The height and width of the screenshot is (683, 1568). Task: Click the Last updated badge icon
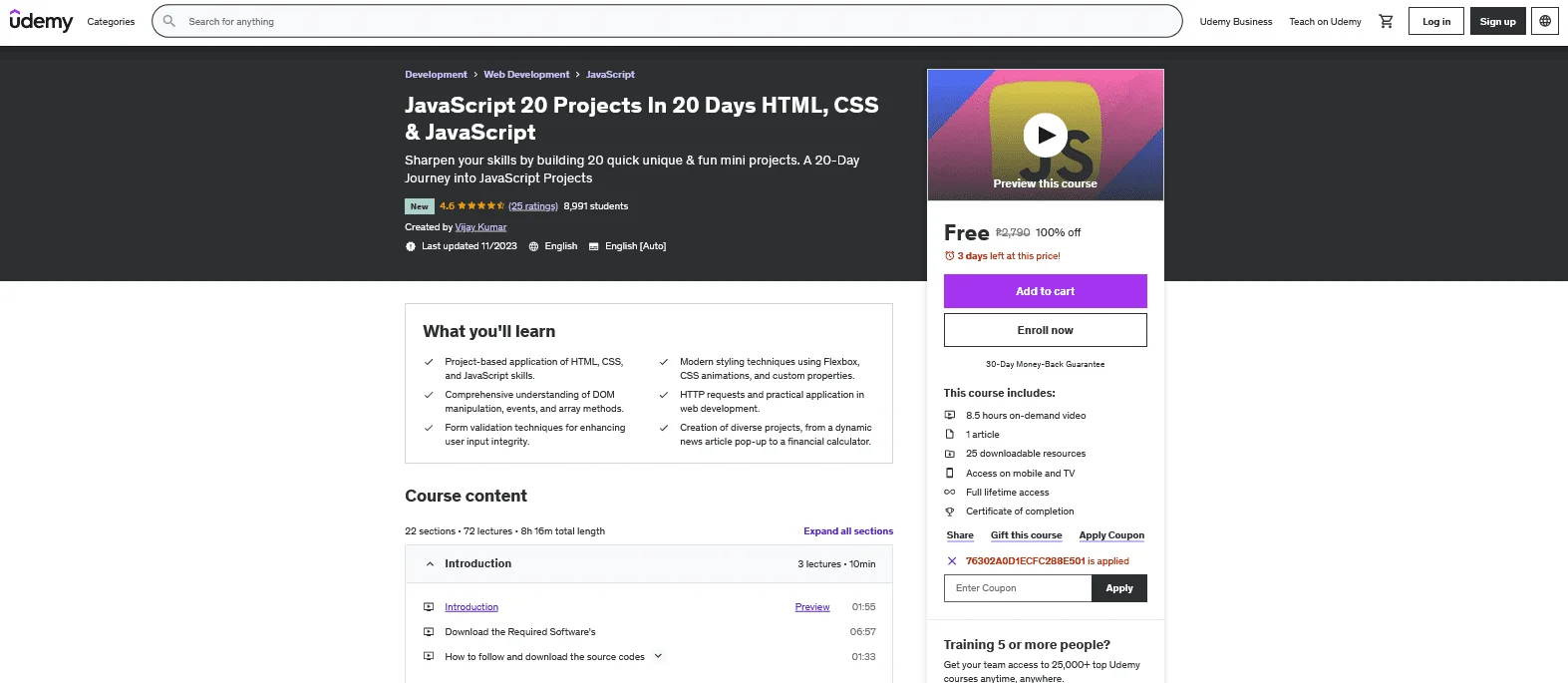pyautogui.click(x=411, y=246)
